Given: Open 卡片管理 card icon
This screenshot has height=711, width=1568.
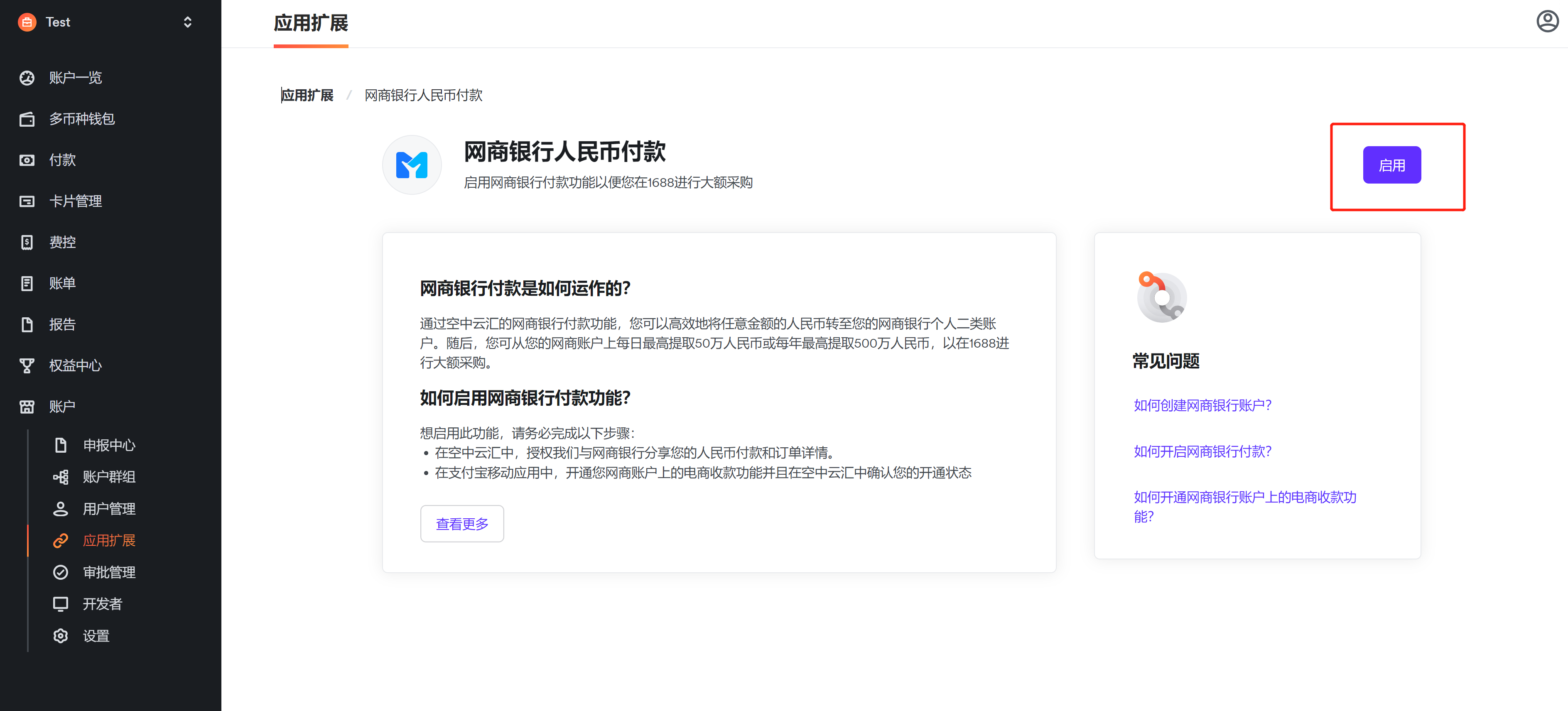Looking at the screenshot, I should pyautogui.click(x=27, y=201).
